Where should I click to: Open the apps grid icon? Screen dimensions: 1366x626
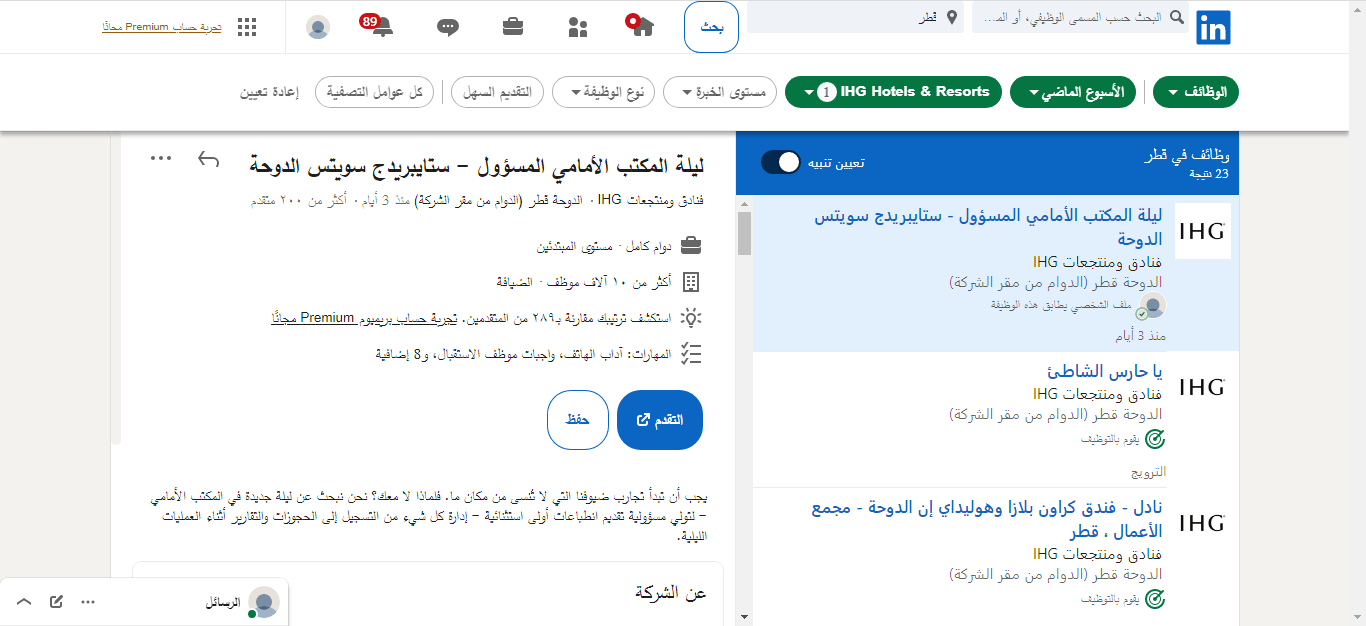pos(247,27)
